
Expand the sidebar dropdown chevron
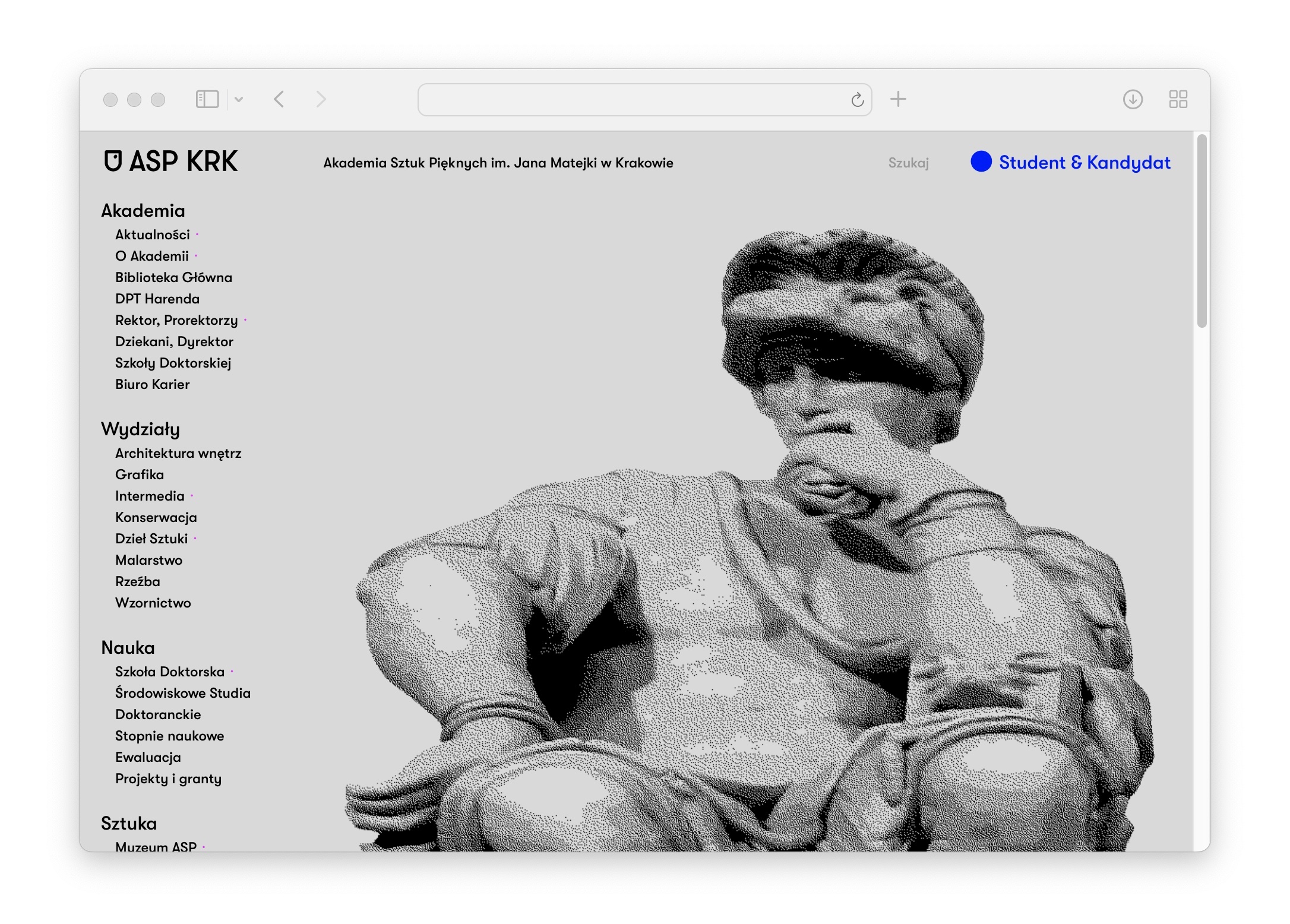click(239, 99)
